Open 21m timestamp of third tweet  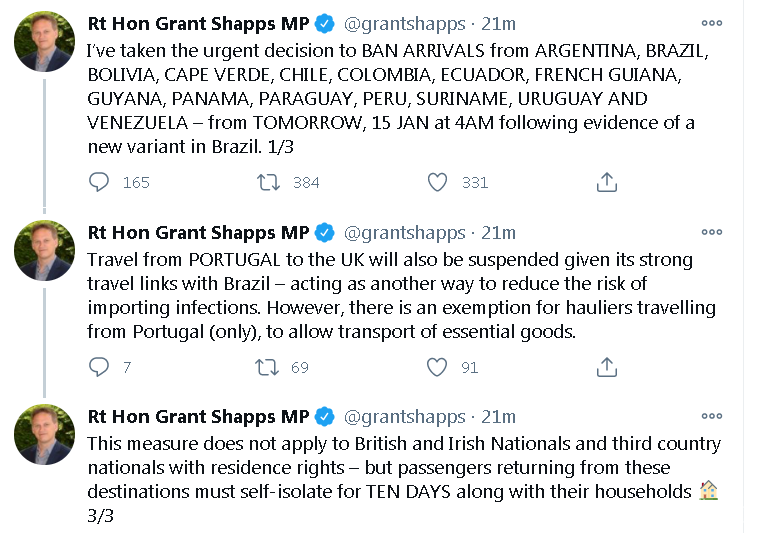[498, 417]
